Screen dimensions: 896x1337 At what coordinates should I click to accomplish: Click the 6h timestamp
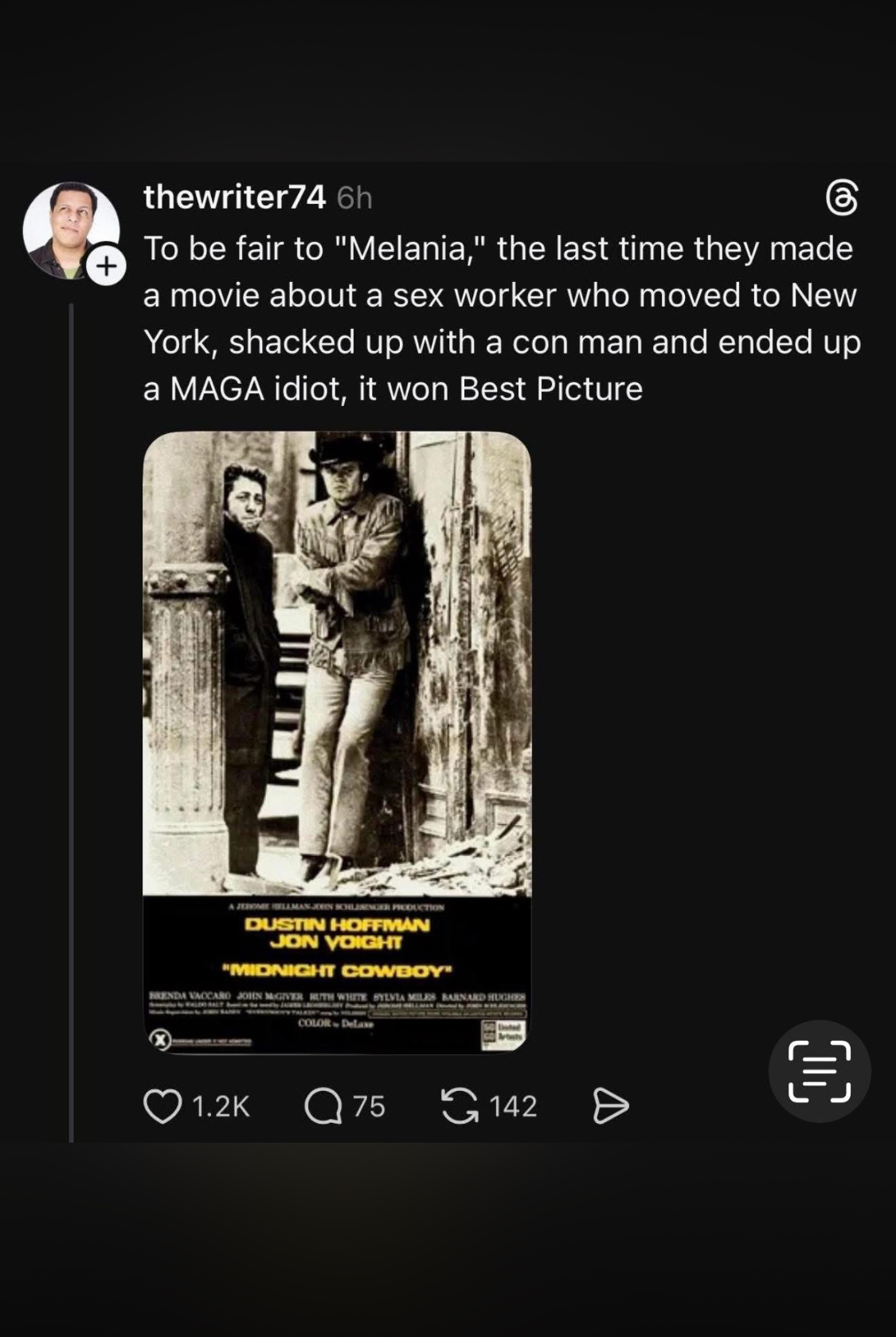354,197
